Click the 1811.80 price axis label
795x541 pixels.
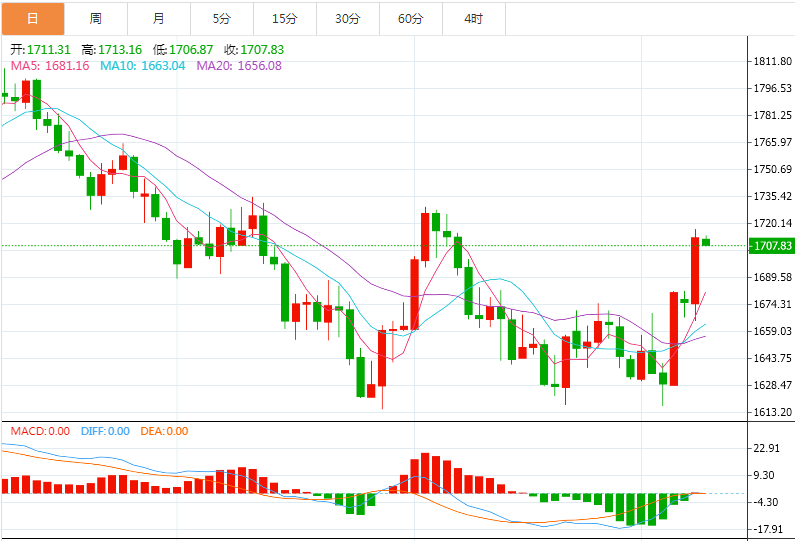point(773,61)
